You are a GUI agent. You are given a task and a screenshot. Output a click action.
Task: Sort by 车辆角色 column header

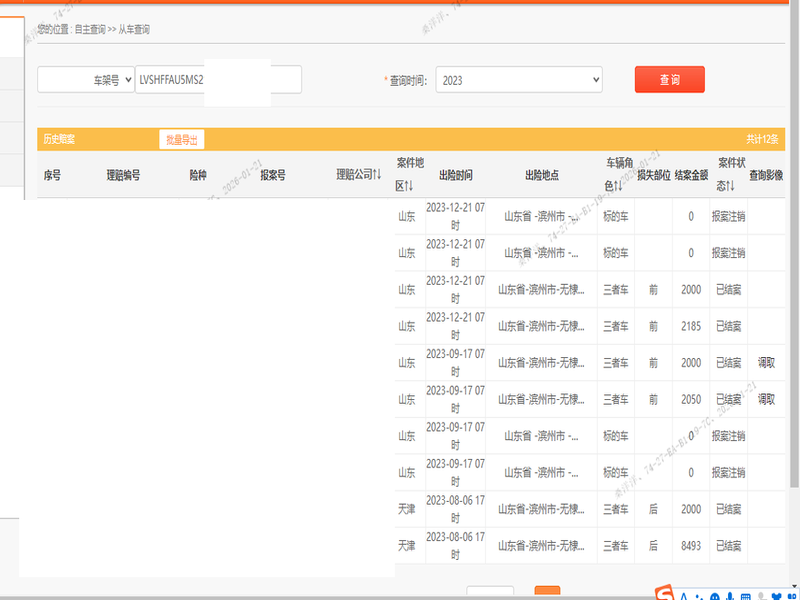click(x=617, y=174)
